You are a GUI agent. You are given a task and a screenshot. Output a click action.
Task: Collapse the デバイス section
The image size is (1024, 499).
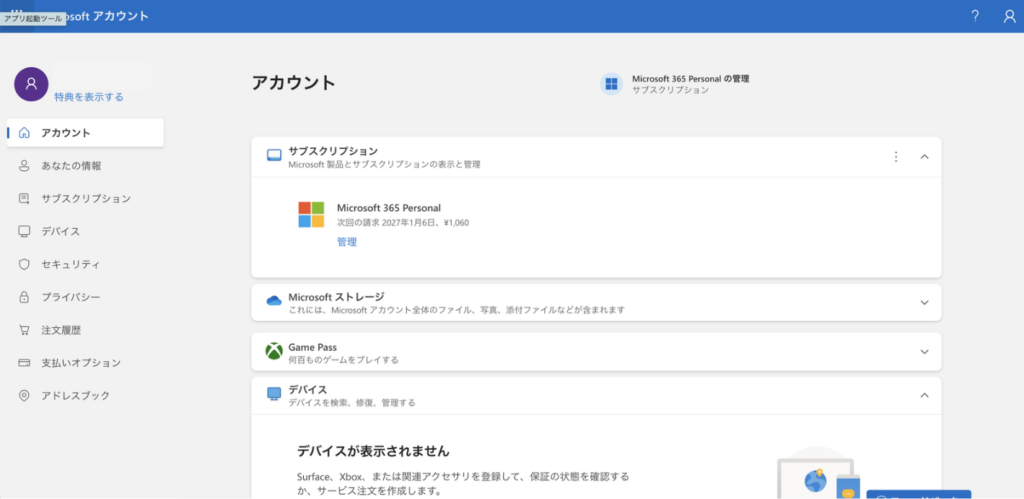pyautogui.click(x=924, y=395)
